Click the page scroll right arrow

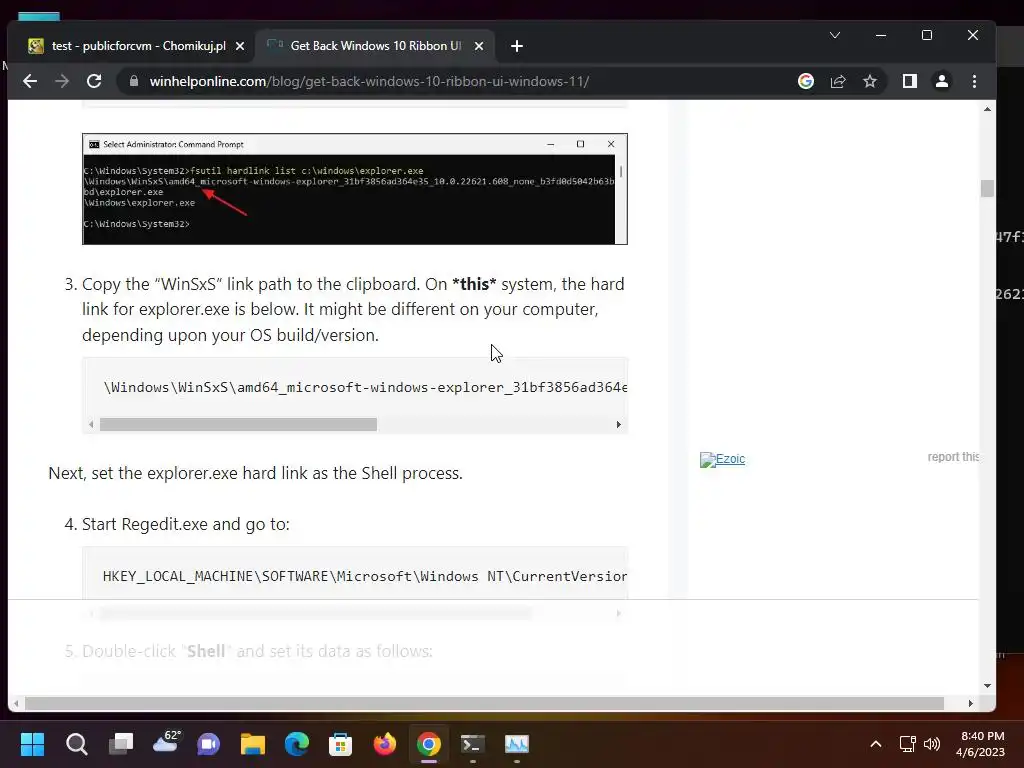pyautogui.click(x=970, y=703)
